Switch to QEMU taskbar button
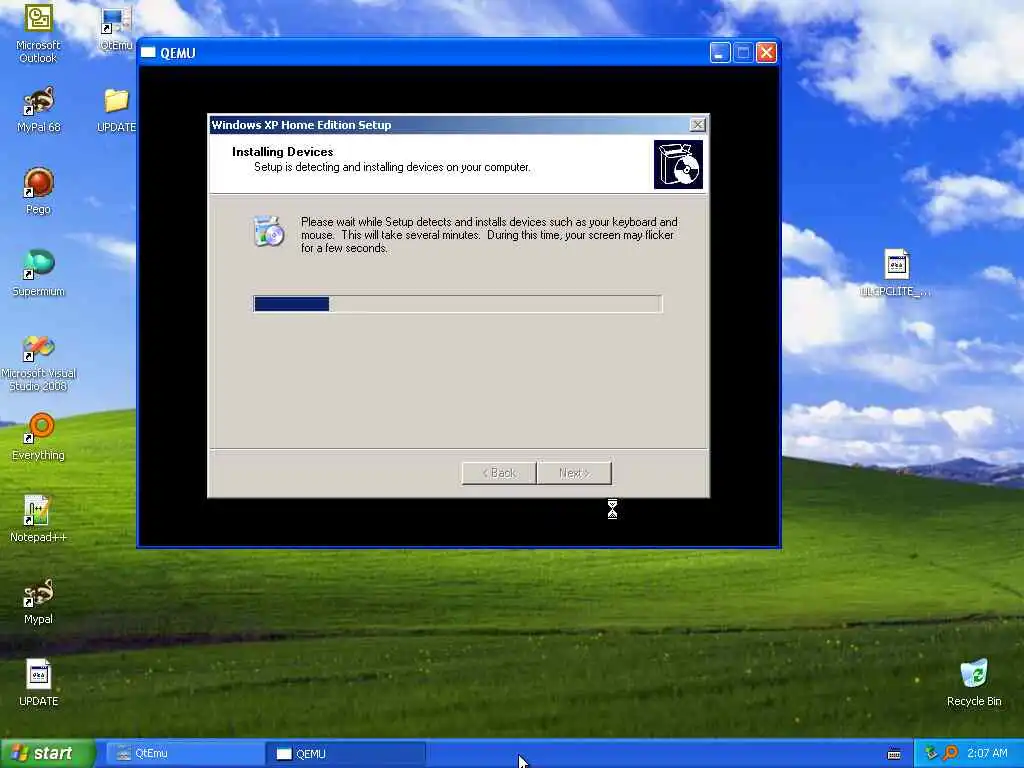The height and width of the screenshot is (768, 1024). (345, 754)
